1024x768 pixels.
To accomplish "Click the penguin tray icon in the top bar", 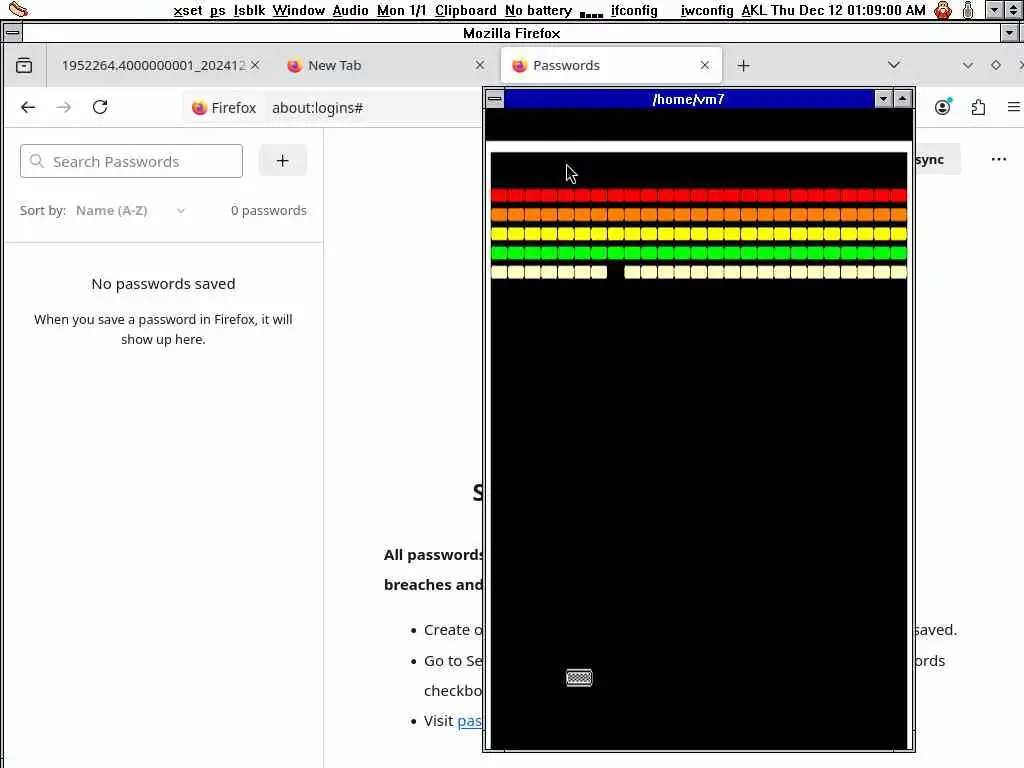I will pyautogui.click(x=943, y=10).
